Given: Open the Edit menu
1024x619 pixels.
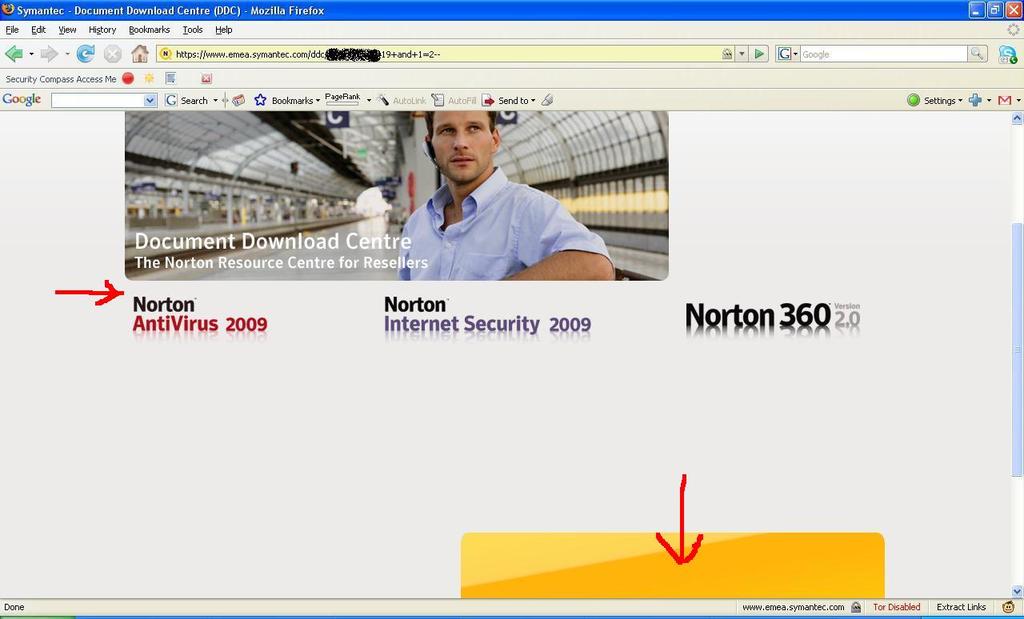Looking at the screenshot, I should [39, 30].
